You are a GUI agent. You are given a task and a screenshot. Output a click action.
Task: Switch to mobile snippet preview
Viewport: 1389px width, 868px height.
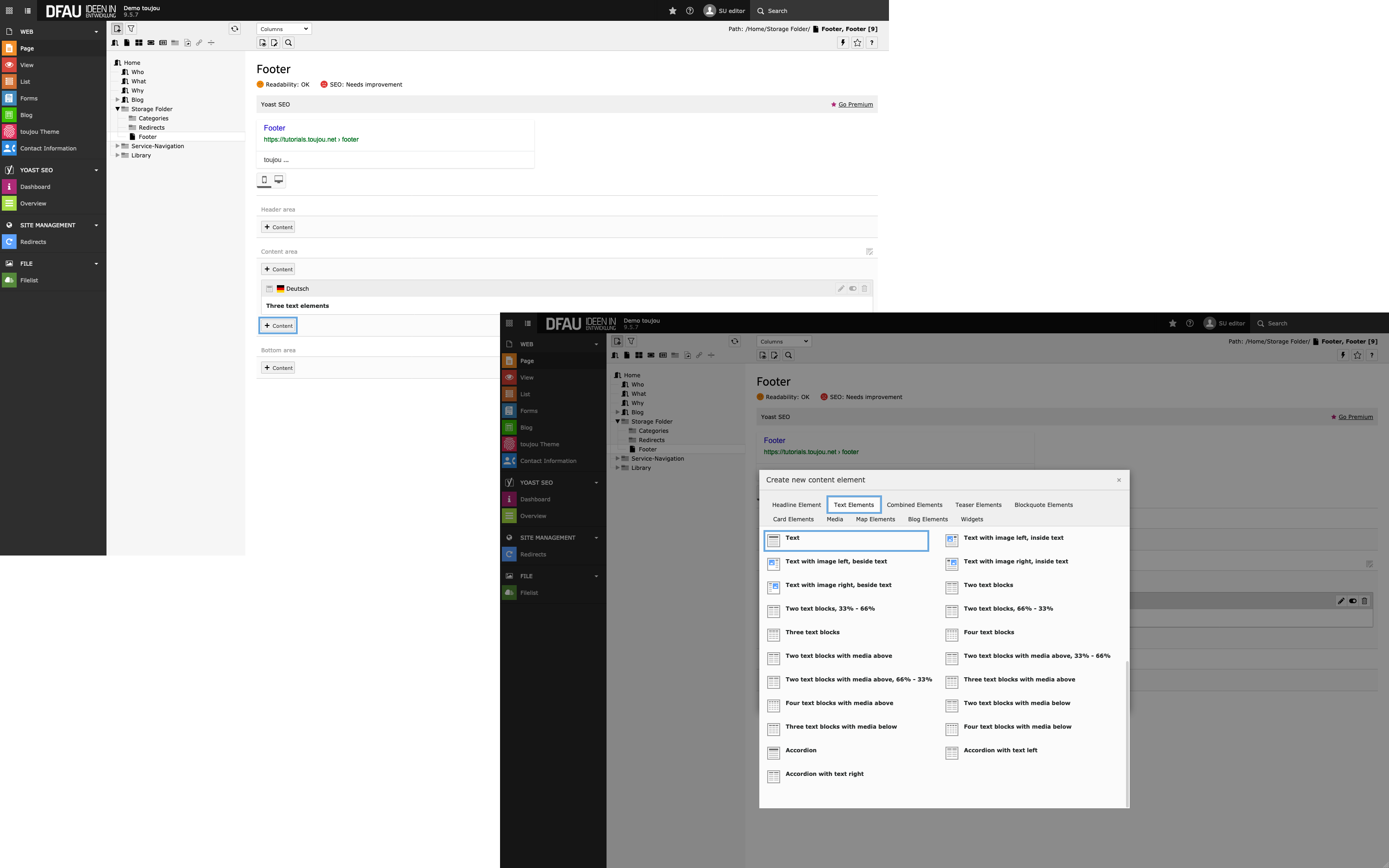pyautogui.click(x=264, y=180)
